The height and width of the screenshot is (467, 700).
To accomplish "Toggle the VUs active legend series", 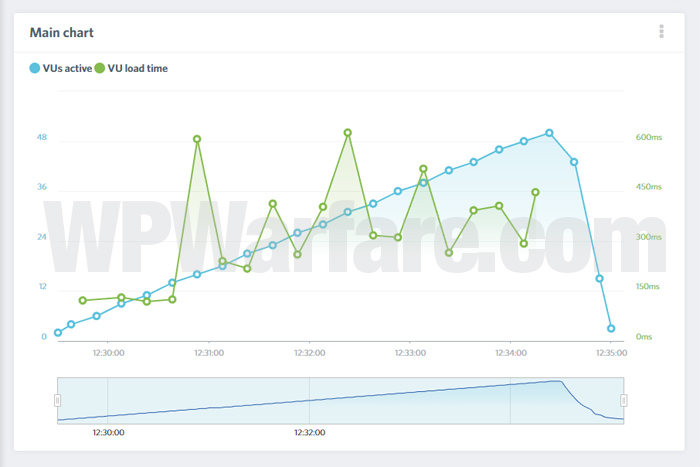I will pyautogui.click(x=61, y=68).
